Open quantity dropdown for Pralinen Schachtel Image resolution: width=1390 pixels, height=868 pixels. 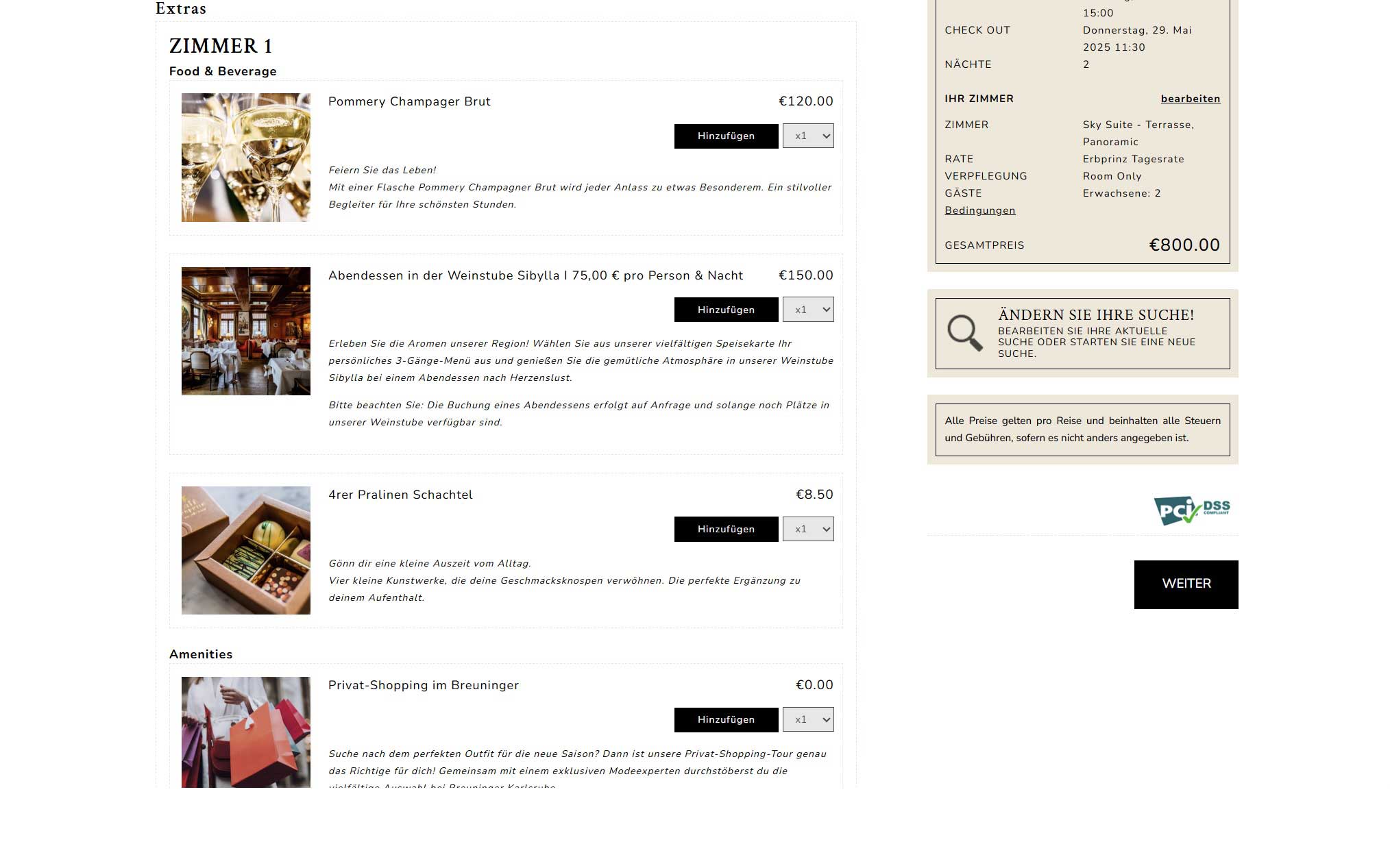809,529
